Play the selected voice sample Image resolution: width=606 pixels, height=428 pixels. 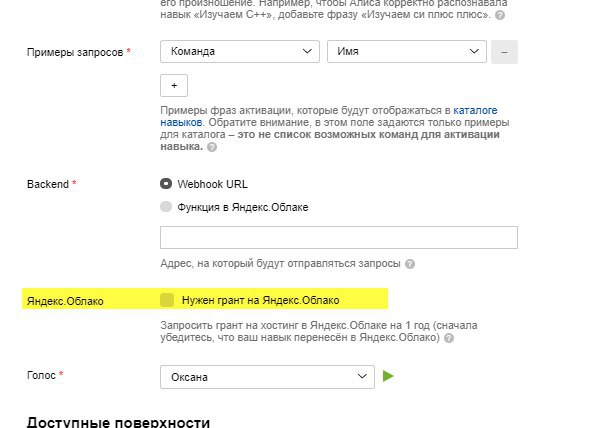point(388,376)
